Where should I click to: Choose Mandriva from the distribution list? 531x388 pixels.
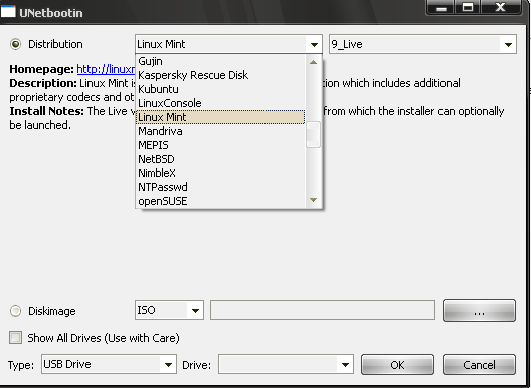point(221,131)
